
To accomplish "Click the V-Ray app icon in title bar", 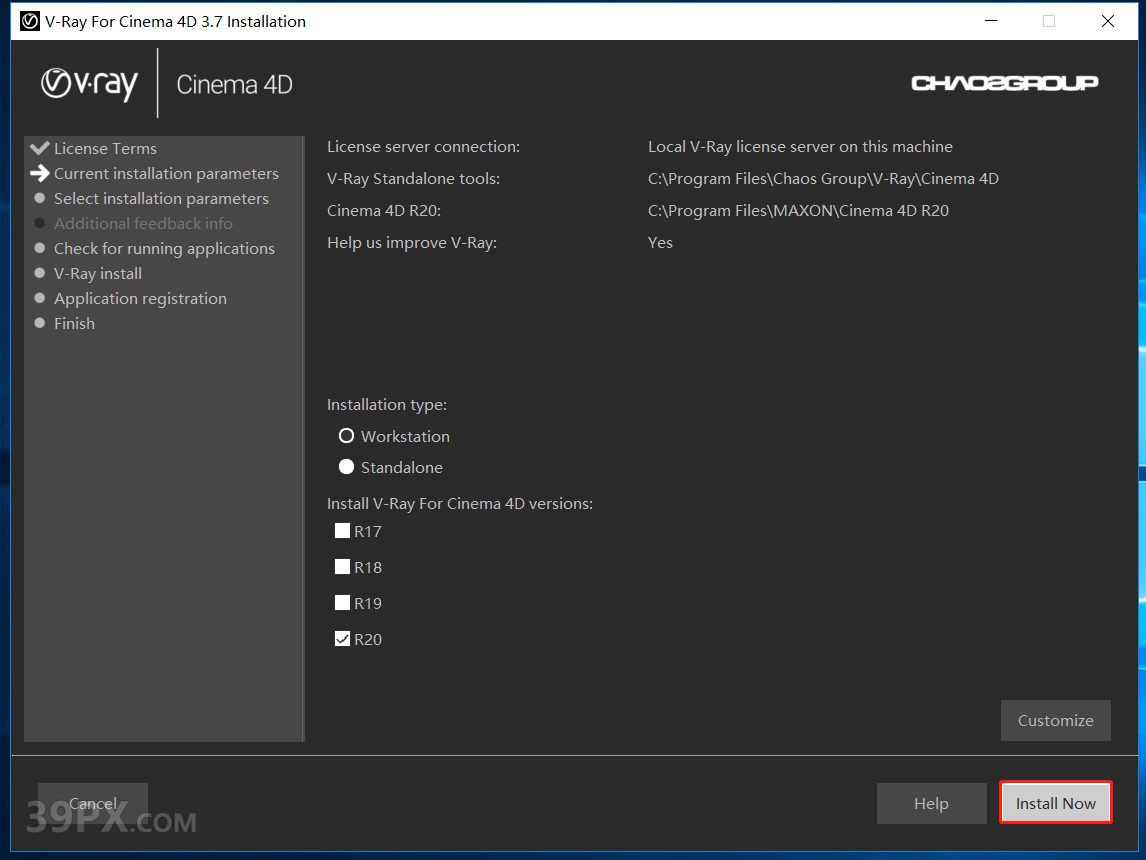I will point(29,21).
